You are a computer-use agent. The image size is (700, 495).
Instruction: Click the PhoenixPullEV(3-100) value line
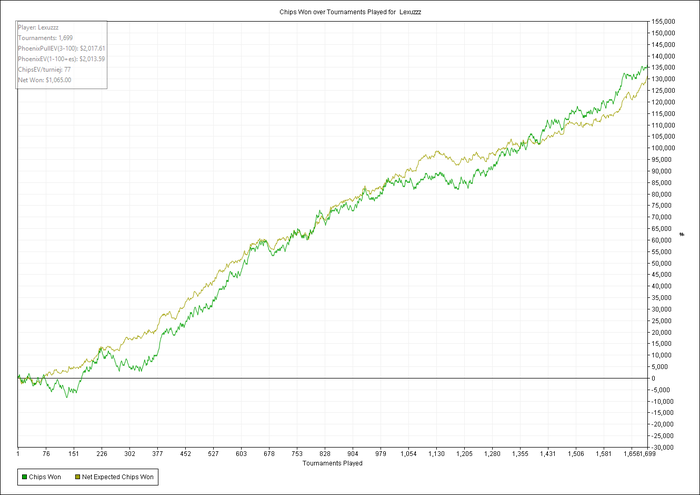(x=62, y=48)
